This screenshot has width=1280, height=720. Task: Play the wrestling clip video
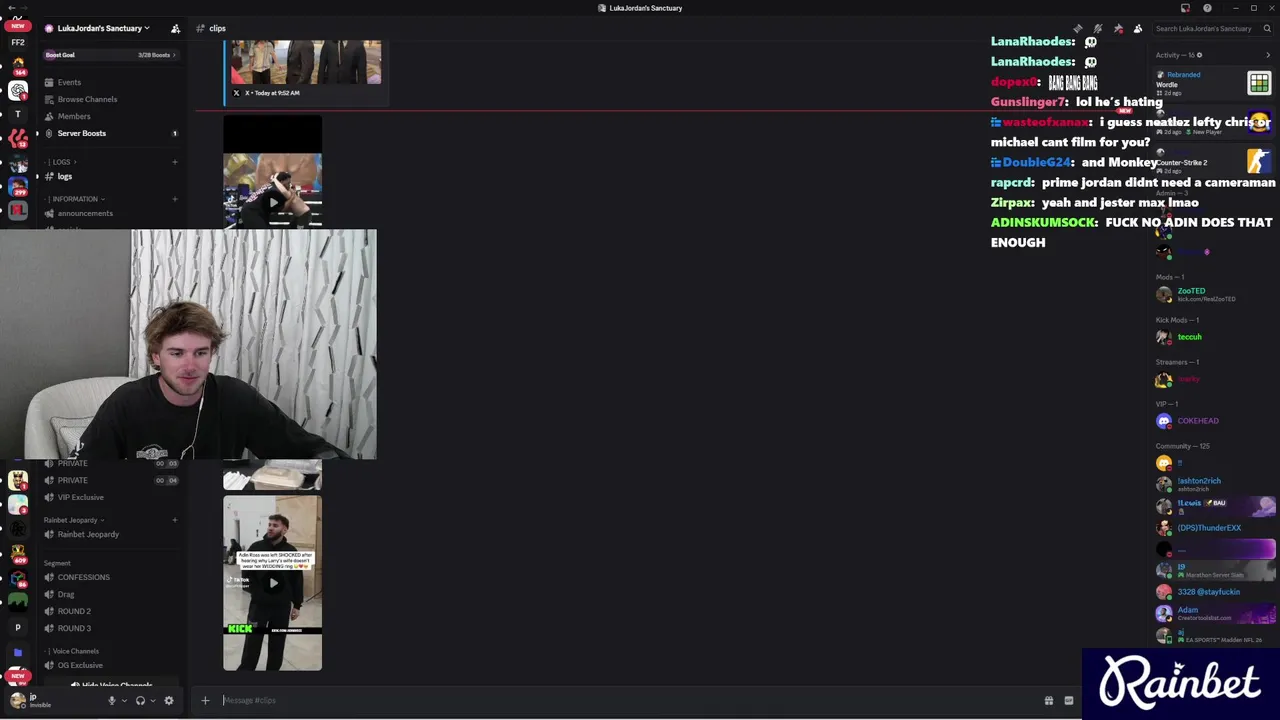pos(273,201)
